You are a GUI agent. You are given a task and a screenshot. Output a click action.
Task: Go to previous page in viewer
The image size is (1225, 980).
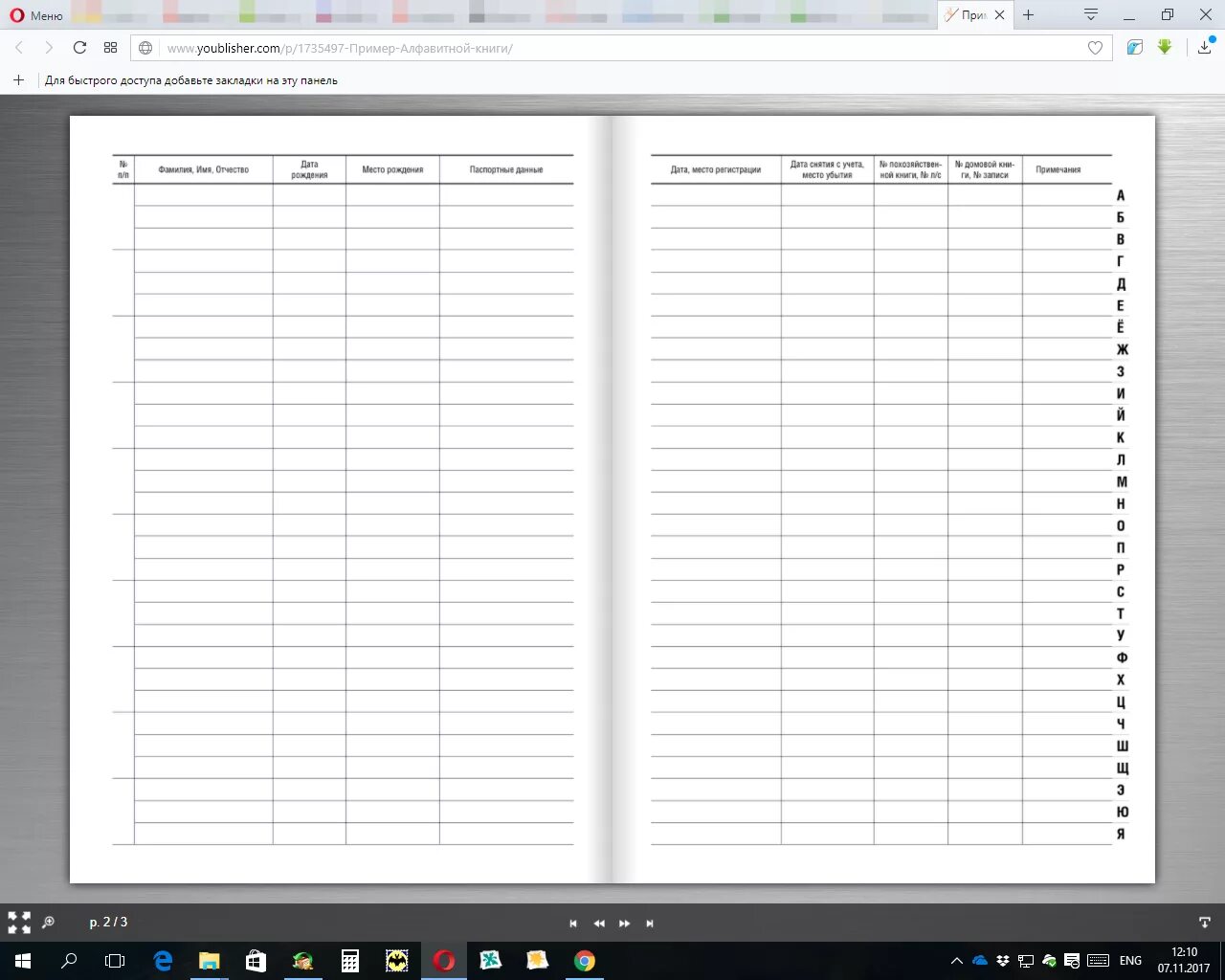pos(599,924)
